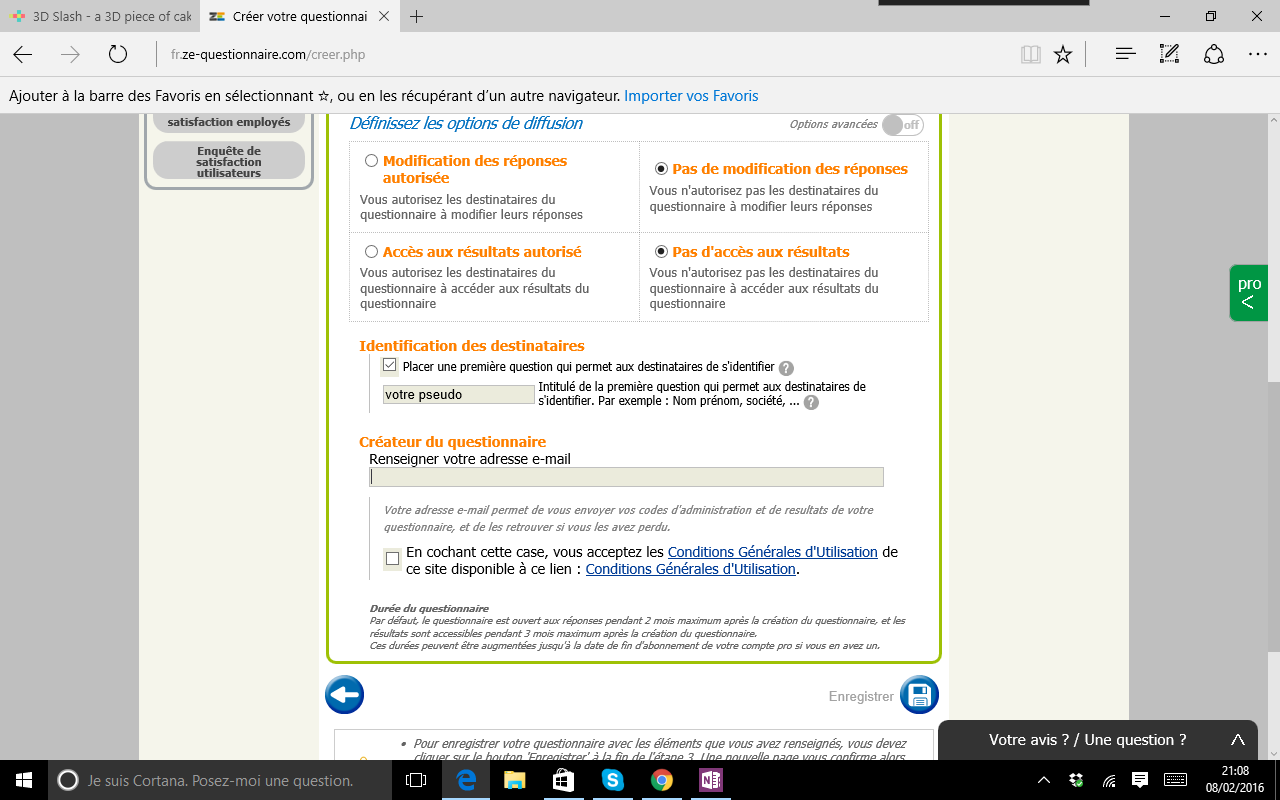Open OneNote from the taskbar
This screenshot has height=800, width=1280.
711,780
